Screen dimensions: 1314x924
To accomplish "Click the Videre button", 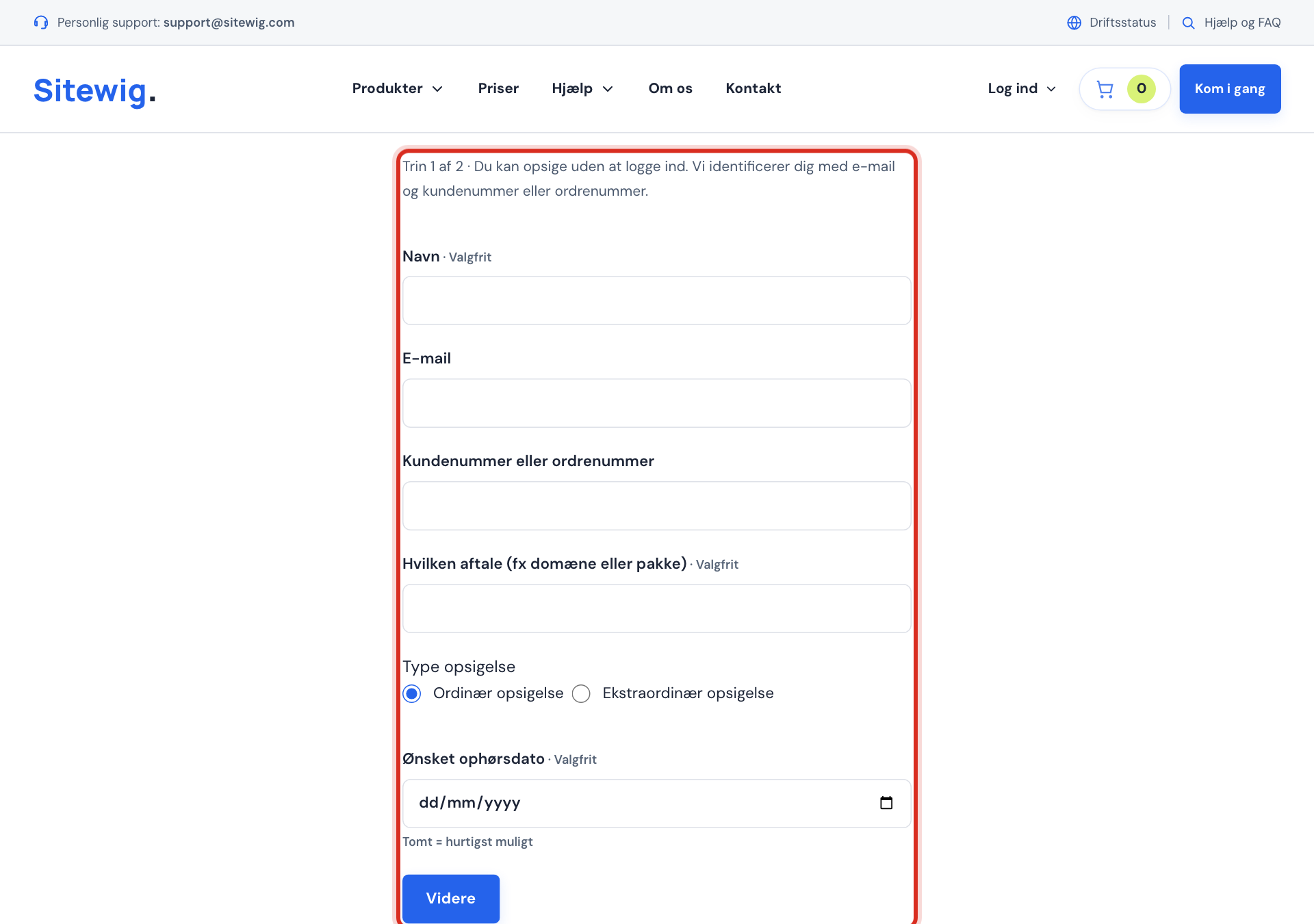I will click(451, 899).
